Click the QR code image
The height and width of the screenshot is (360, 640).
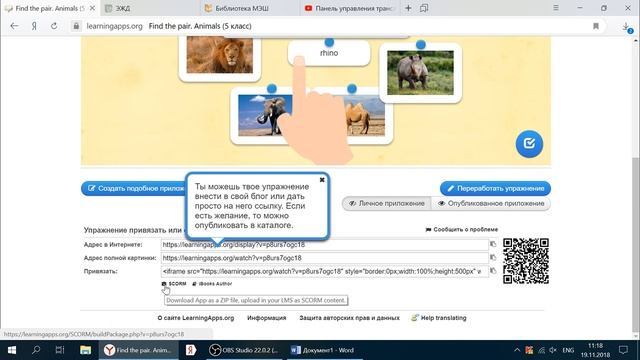526,261
